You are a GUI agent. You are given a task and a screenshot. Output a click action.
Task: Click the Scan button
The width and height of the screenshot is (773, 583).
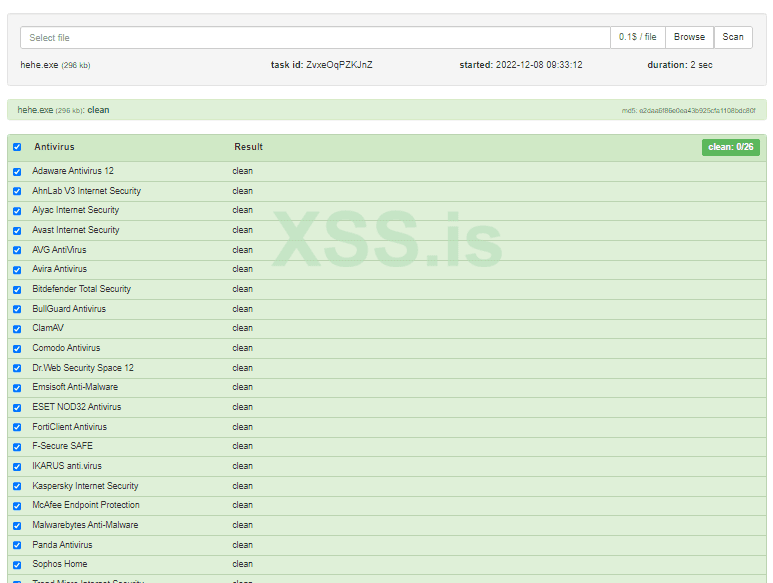pyautogui.click(x=733, y=37)
